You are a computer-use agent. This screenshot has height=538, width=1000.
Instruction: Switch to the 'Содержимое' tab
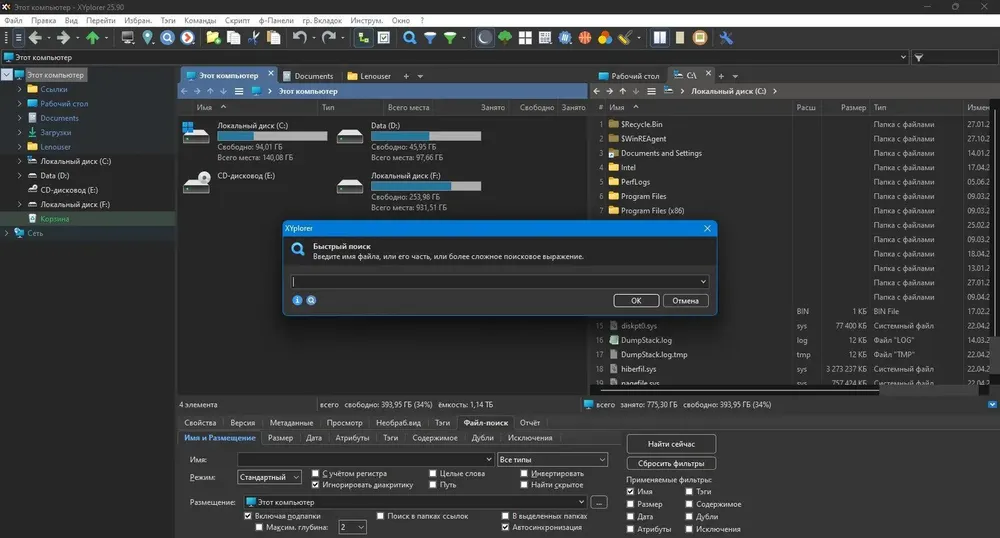point(435,438)
